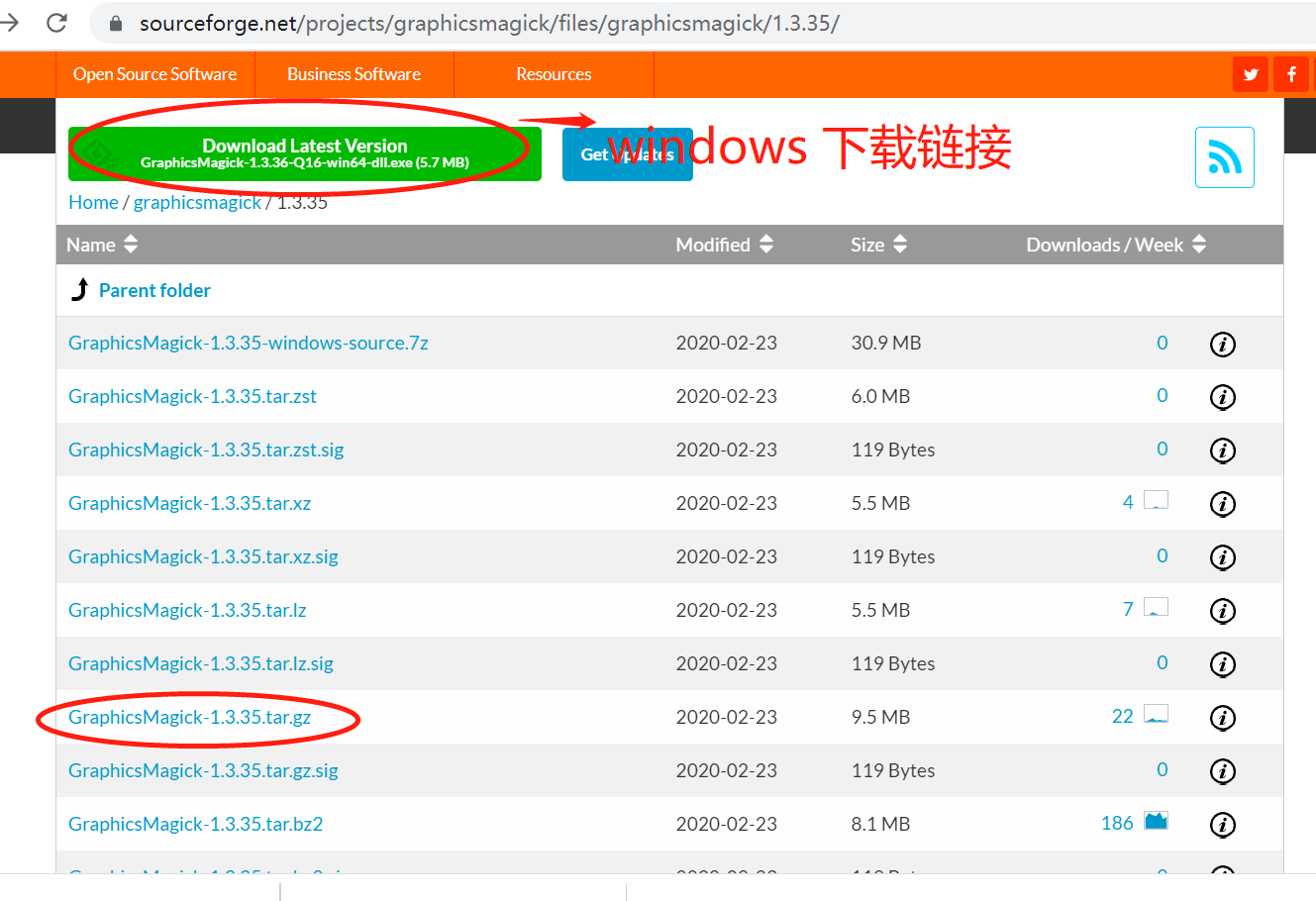Sort files by the Size column arrows

point(899,244)
